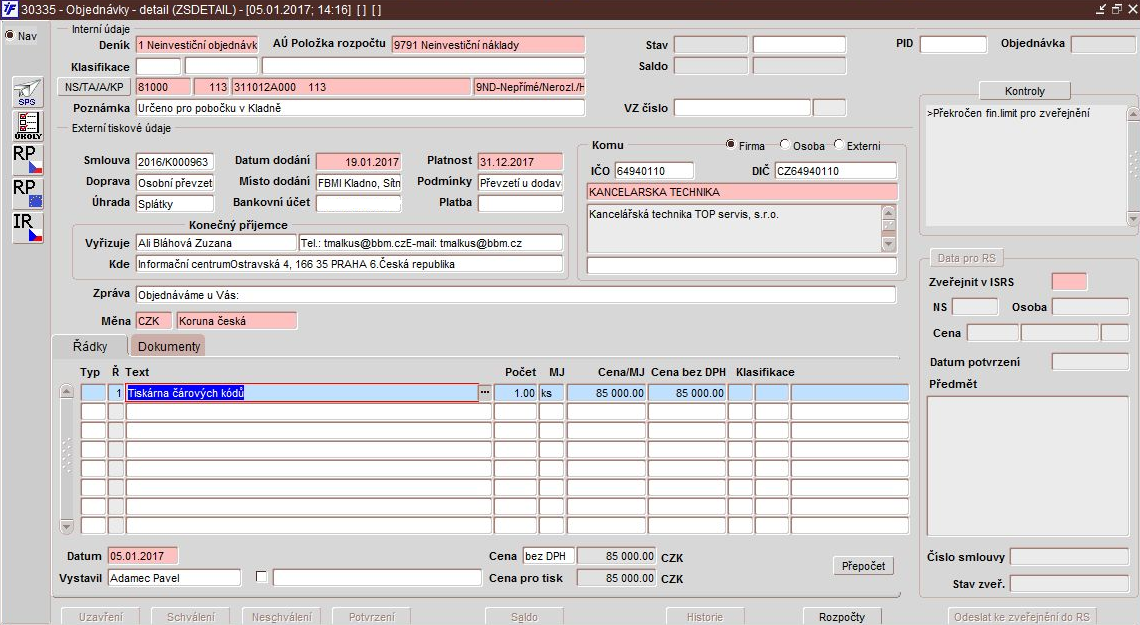Open Rozpočty via bottom button
The image size is (1140, 625).
click(842, 616)
